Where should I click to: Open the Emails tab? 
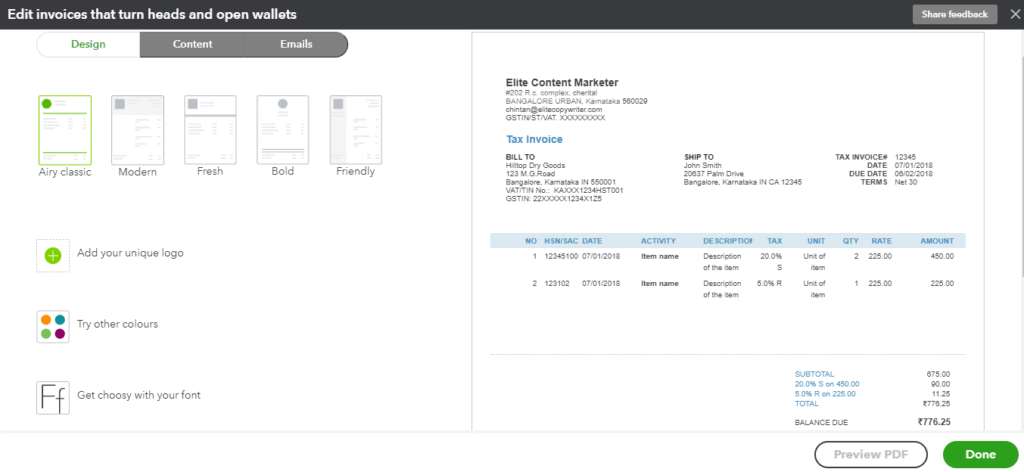[x=296, y=45]
